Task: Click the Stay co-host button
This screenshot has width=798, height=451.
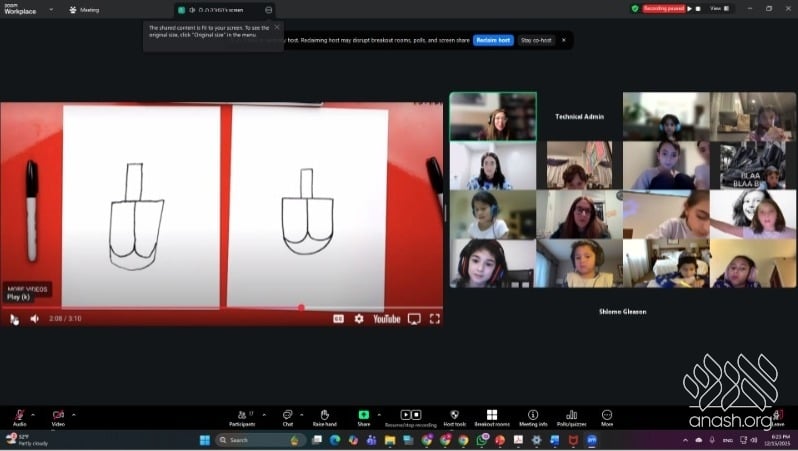Action: [x=536, y=40]
